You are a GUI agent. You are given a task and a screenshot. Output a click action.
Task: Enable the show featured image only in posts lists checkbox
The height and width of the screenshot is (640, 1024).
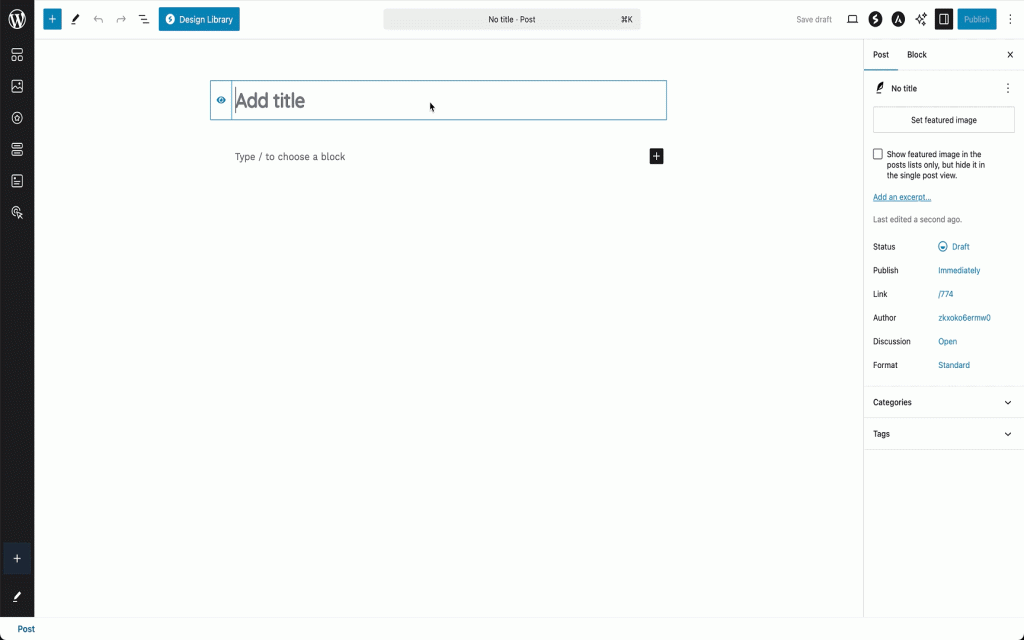tap(877, 153)
